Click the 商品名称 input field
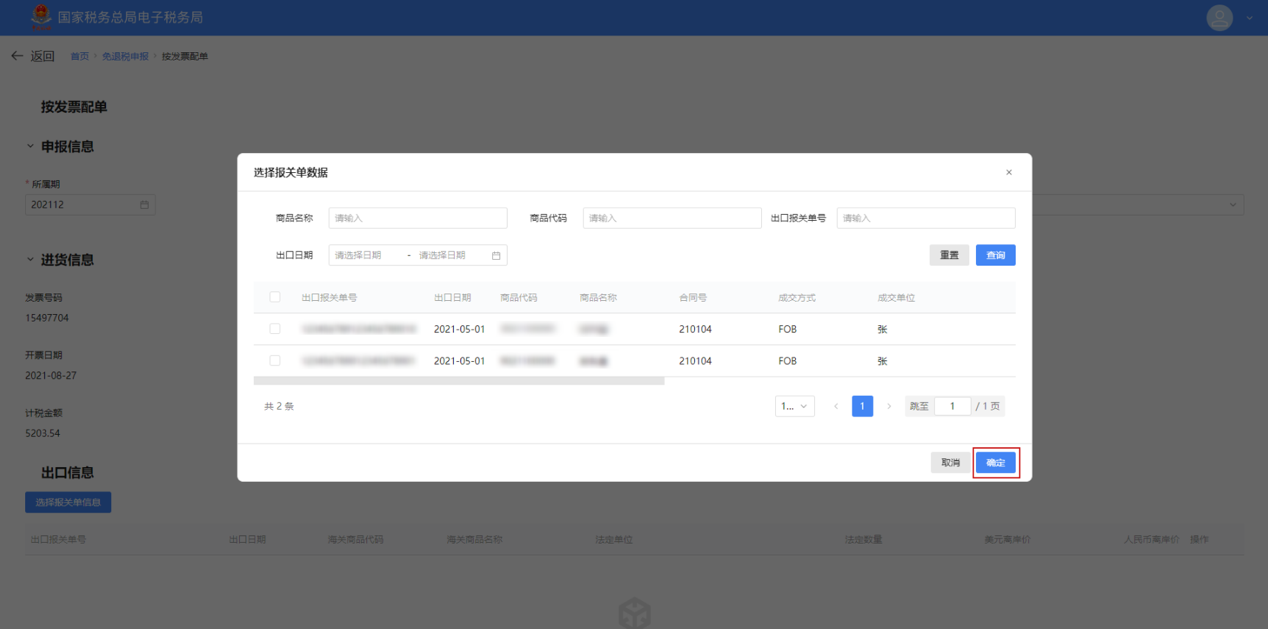The image size is (1268, 629). point(417,218)
